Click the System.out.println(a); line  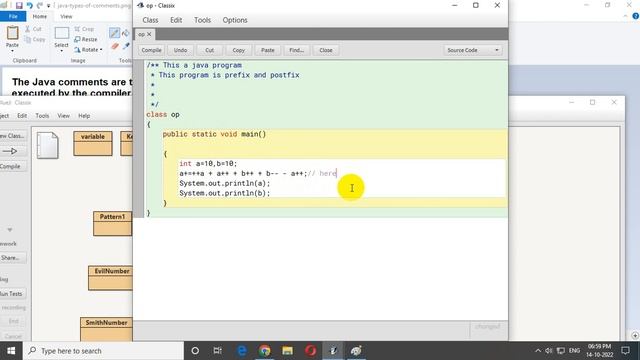(224, 183)
